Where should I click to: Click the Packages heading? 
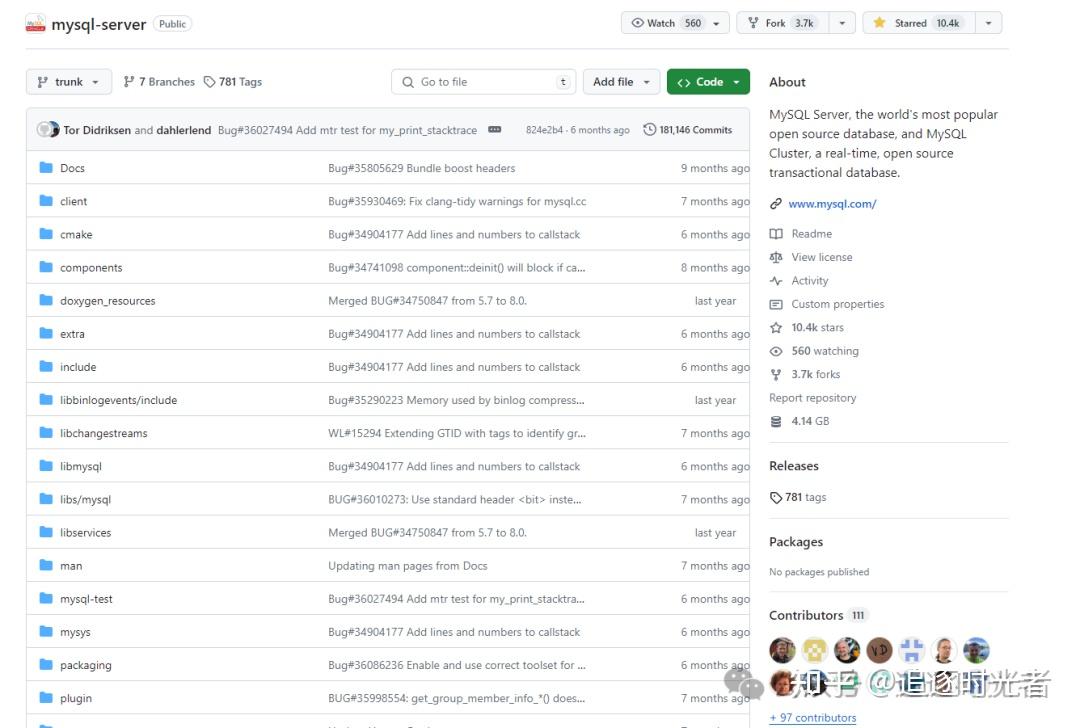click(796, 542)
